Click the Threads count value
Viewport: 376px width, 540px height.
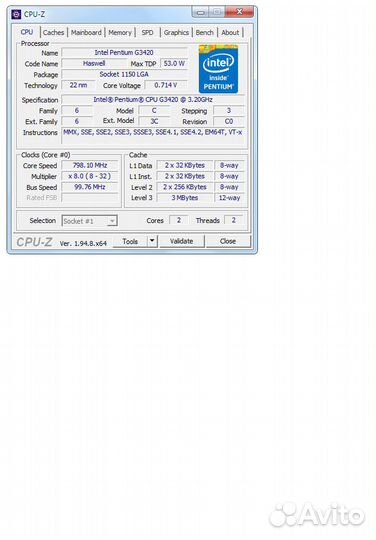(x=233, y=220)
